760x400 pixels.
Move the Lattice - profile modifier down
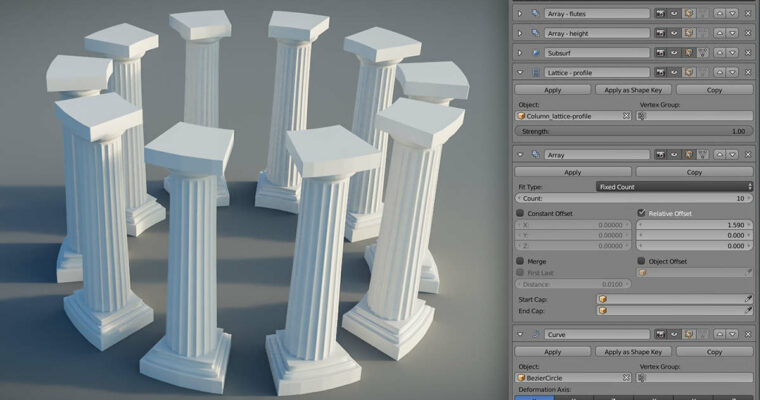click(732, 72)
